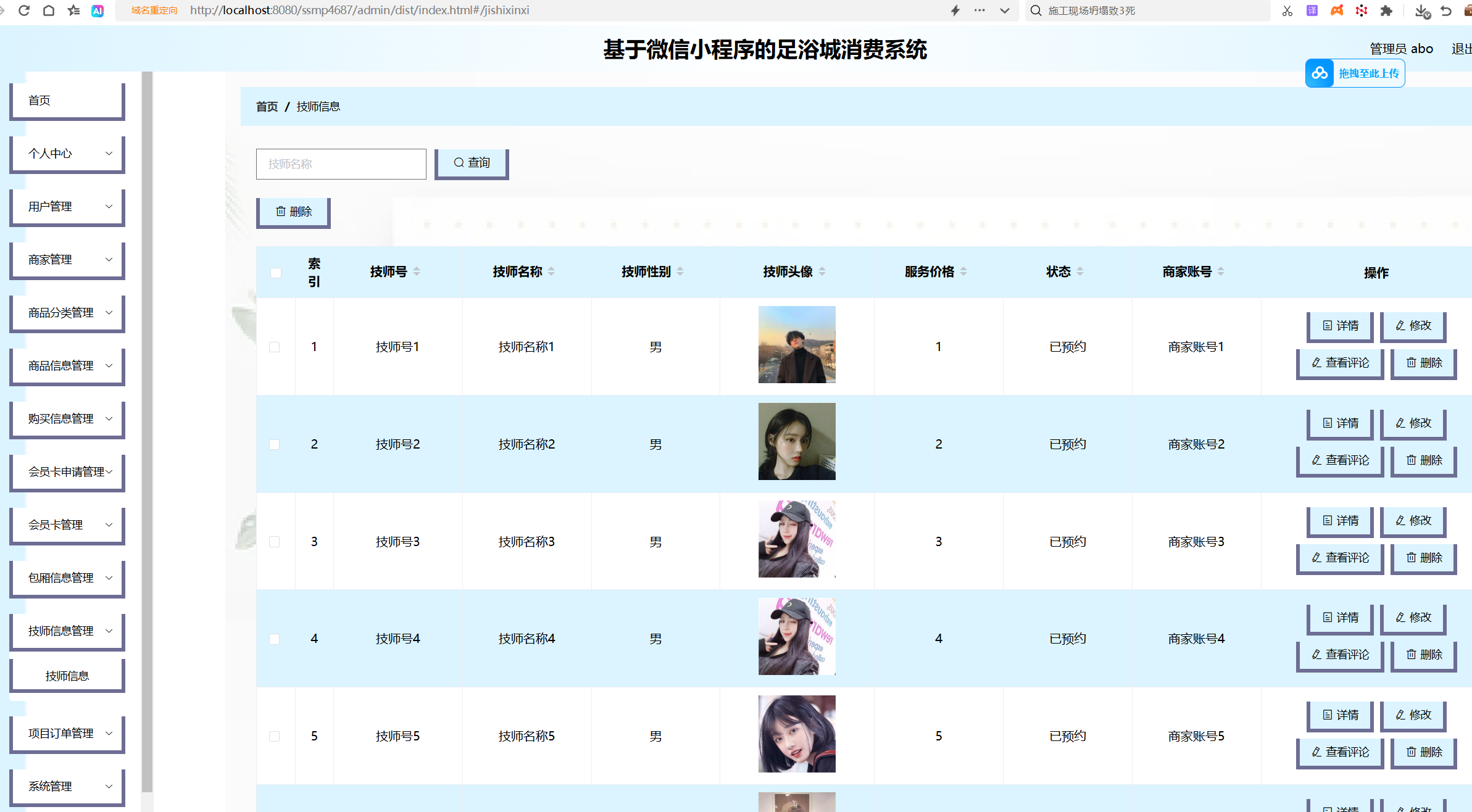Toggle the select-all checkbox in the table header
Image resolution: width=1472 pixels, height=812 pixels.
(275, 273)
